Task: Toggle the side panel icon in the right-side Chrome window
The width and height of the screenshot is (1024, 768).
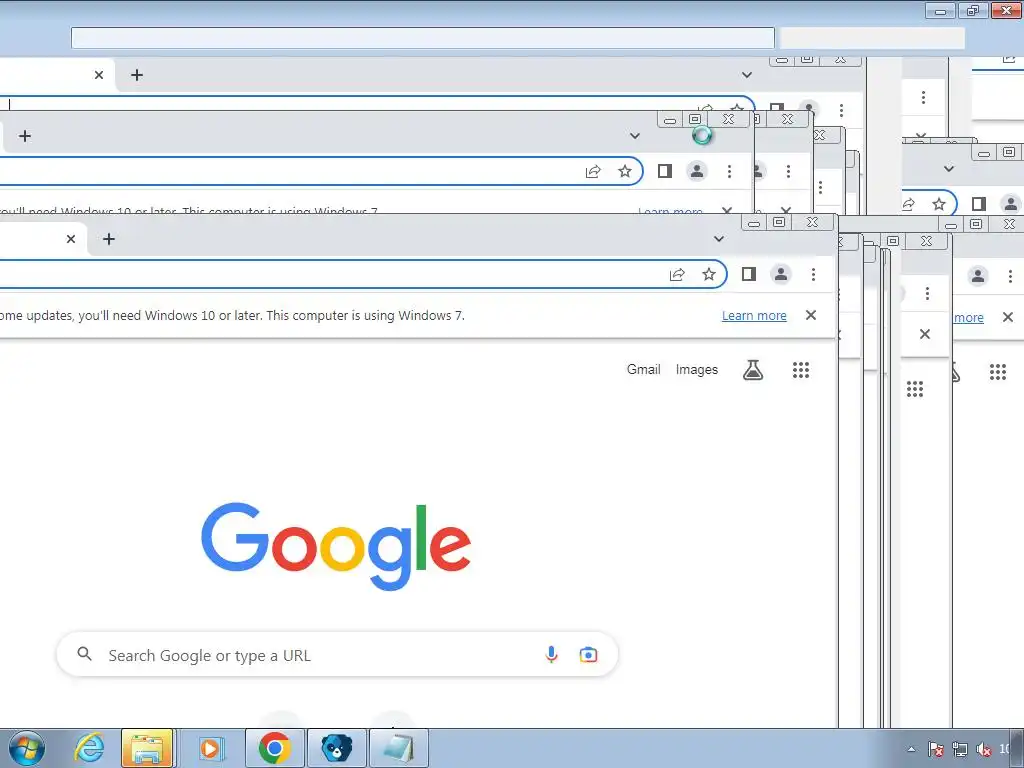Action: coord(978,204)
